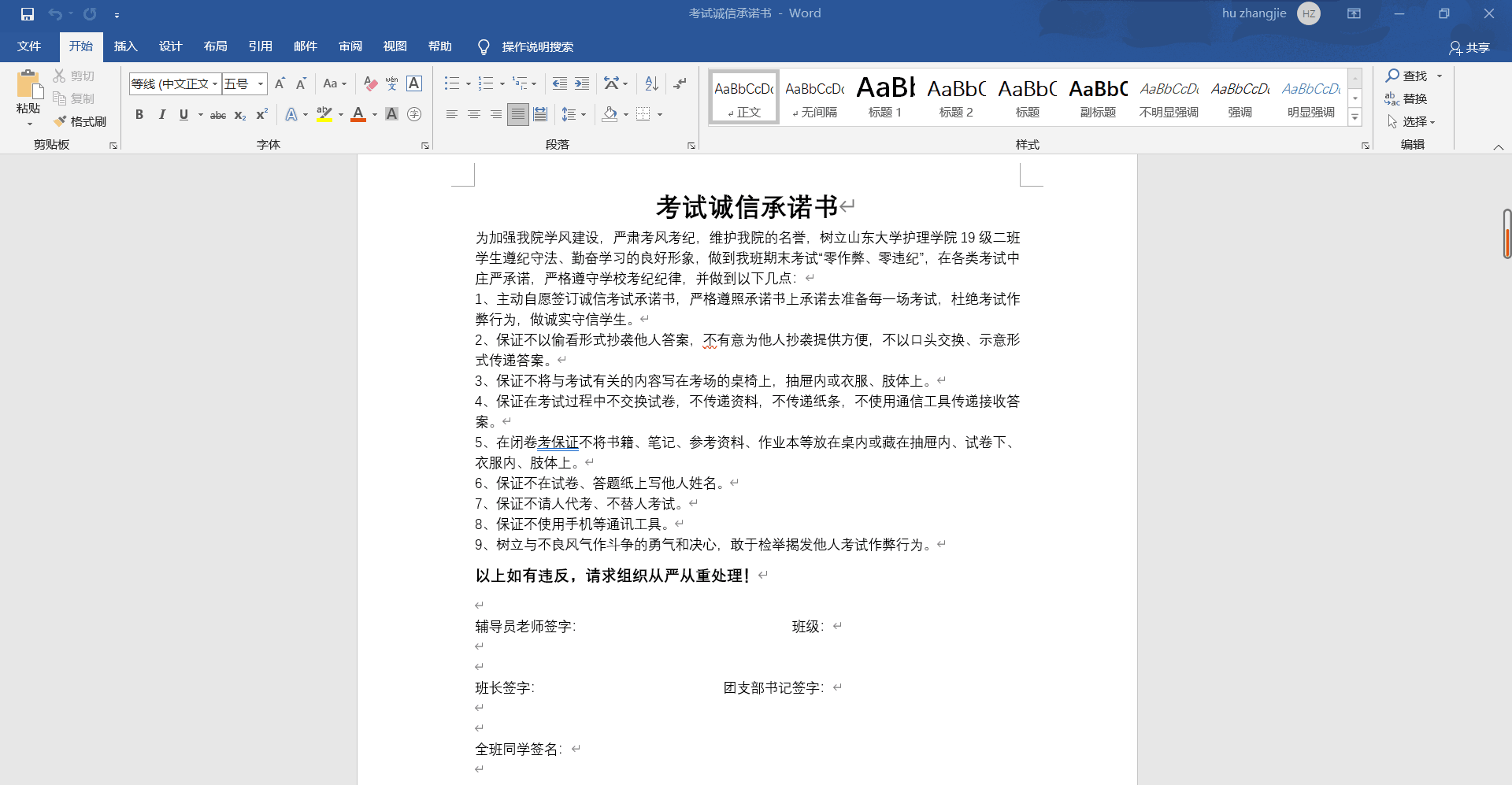Redo the last action
The image size is (1512, 785).
pos(90,14)
